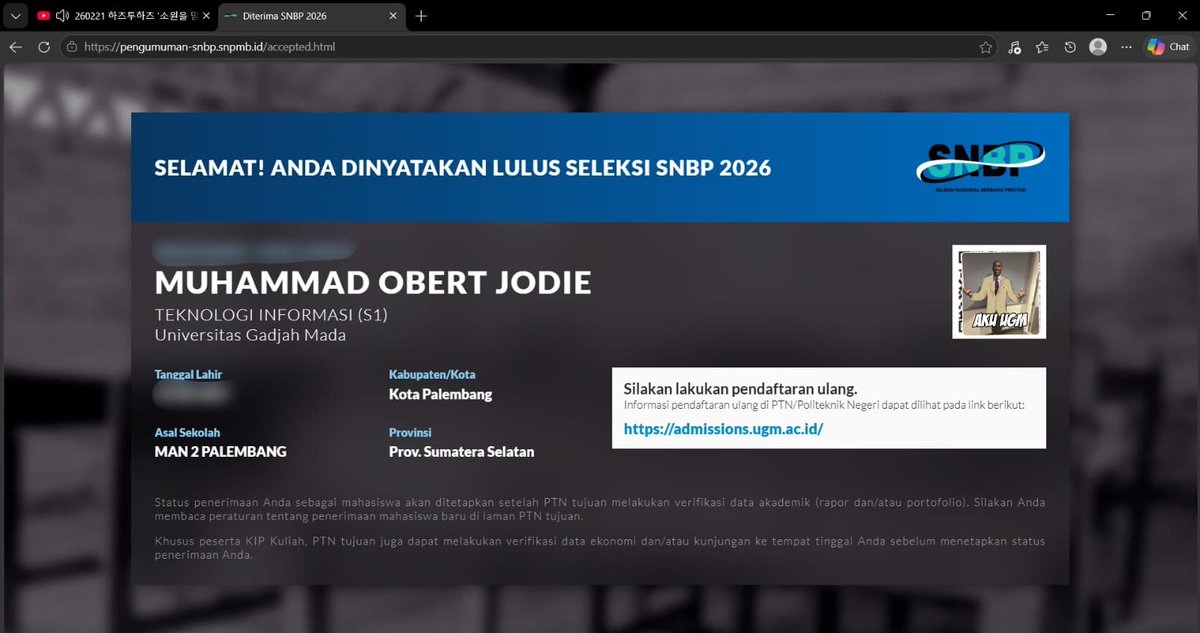Click the Asal Sekolah label
This screenshot has width=1200, height=633.
point(187,433)
